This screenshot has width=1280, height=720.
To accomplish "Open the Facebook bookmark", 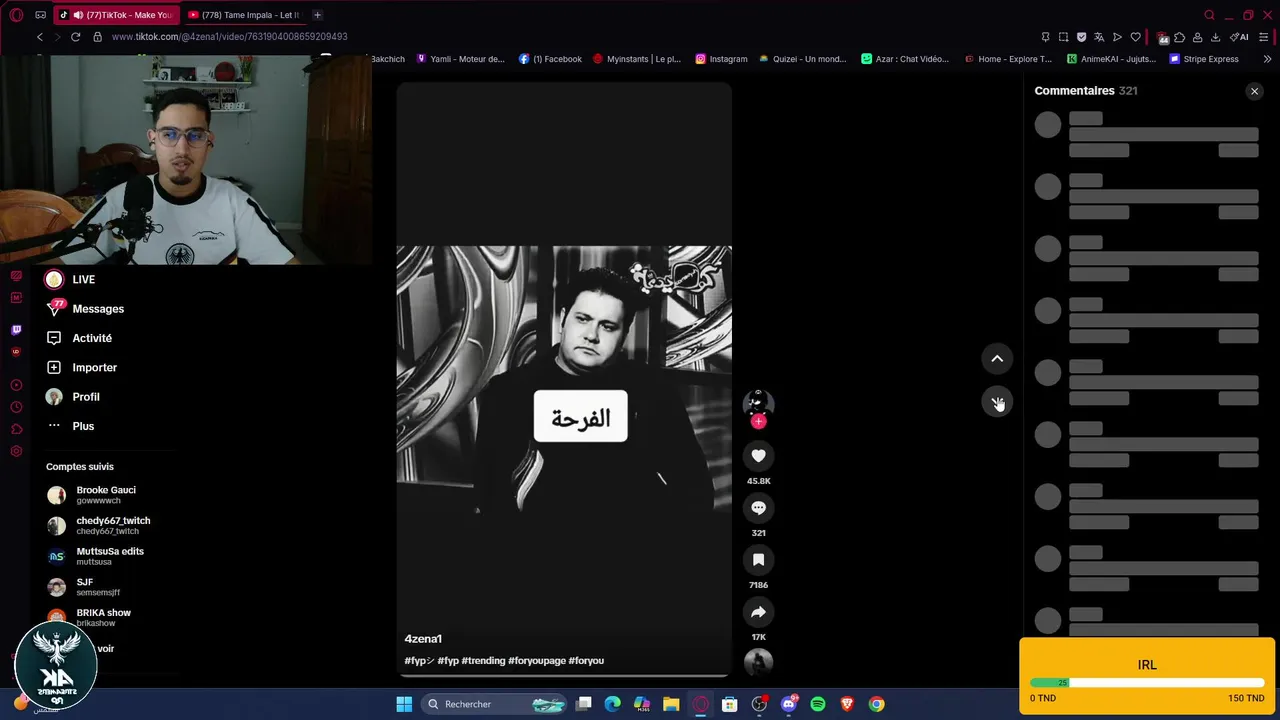I will (550, 59).
